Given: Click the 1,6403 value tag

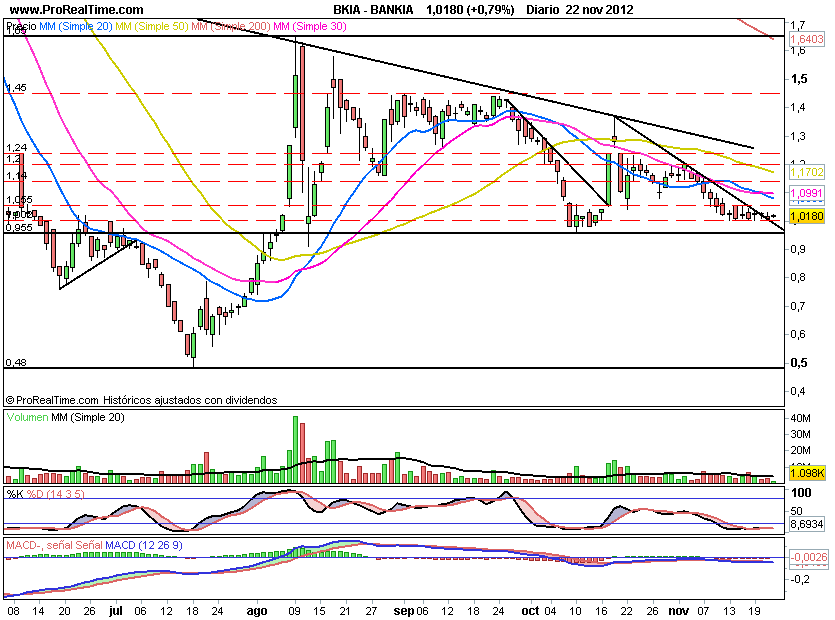Looking at the screenshot, I should [806, 39].
